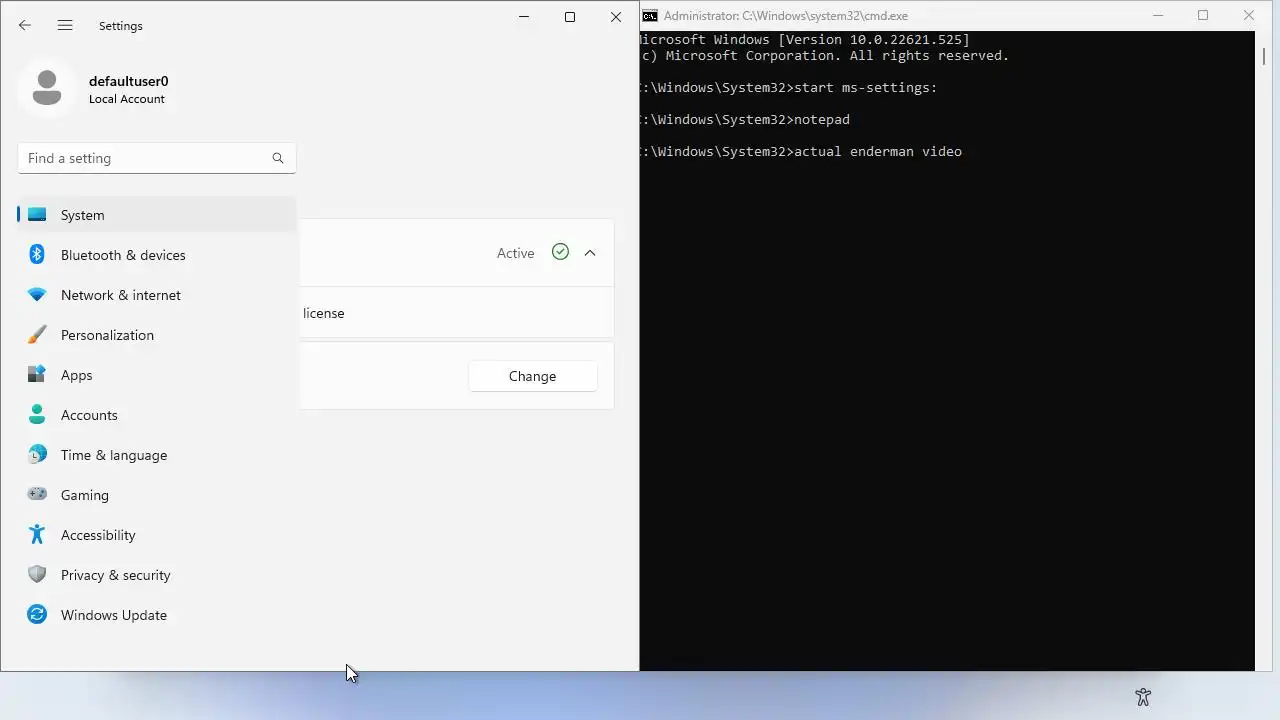Image resolution: width=1280 pixels, height=720 pixels.
Task: Click the Privacy & security shield icon
Action: (x=37, y=575)
